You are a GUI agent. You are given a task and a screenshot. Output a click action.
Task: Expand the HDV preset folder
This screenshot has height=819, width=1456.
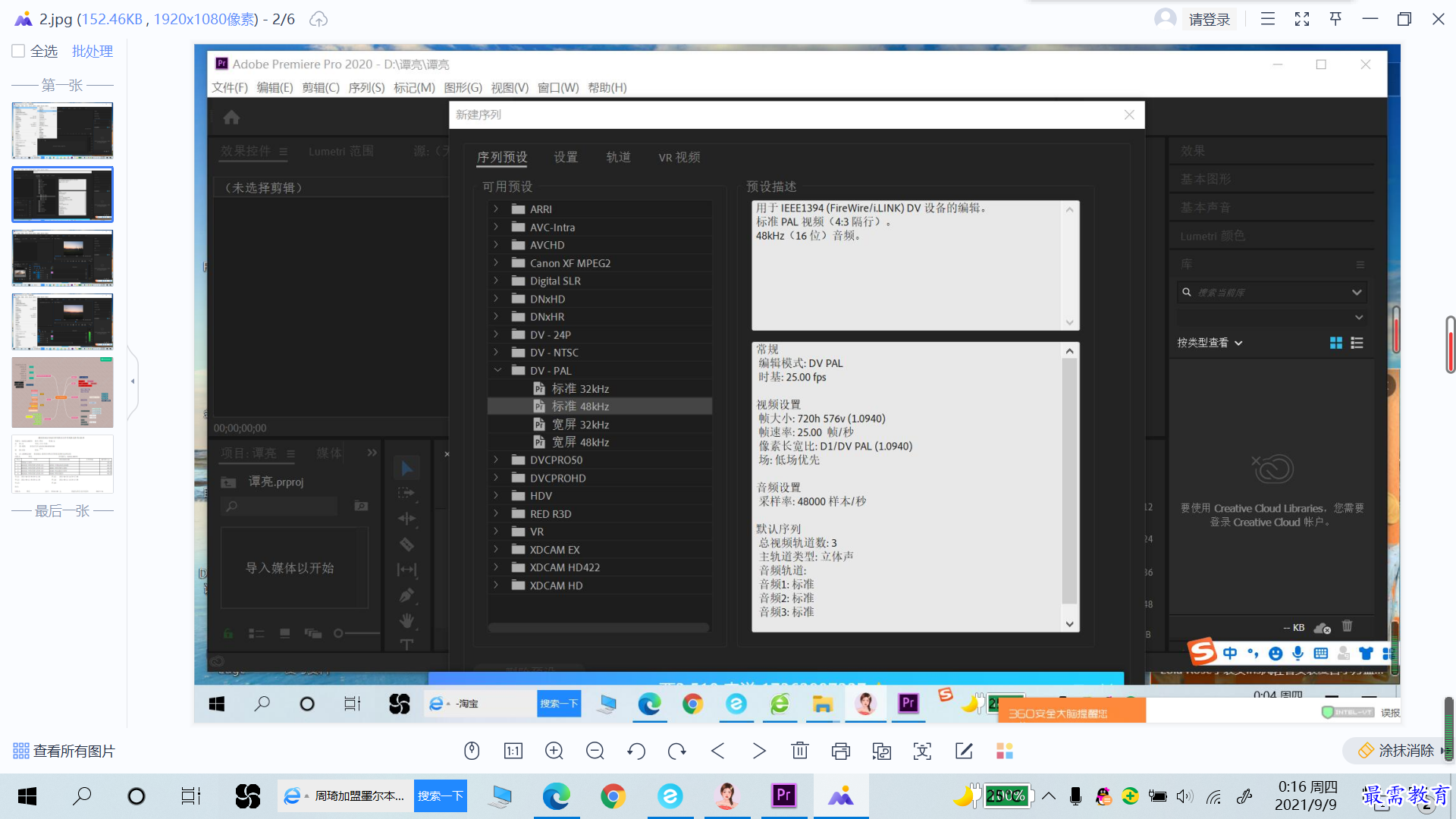pyautogui.click(x=497, y=496)
